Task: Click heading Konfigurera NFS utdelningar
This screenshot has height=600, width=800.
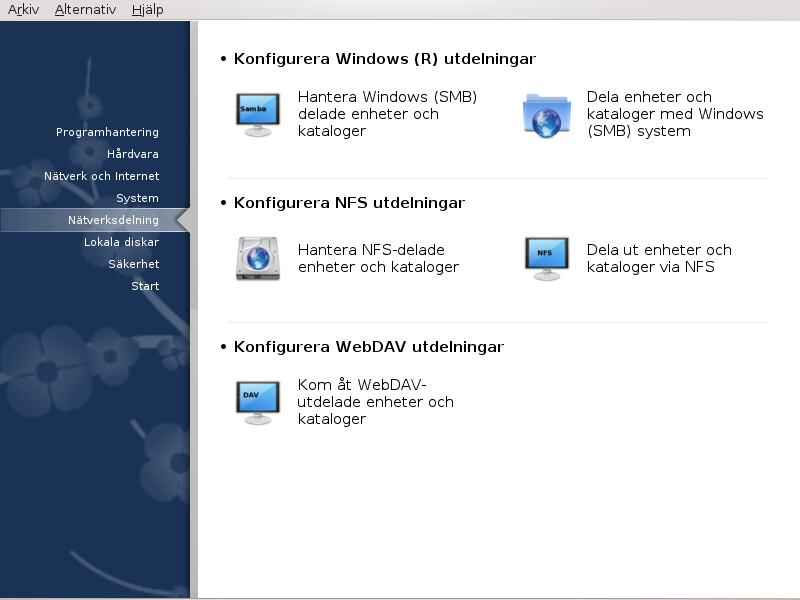Action: click(x=349, y=203)
